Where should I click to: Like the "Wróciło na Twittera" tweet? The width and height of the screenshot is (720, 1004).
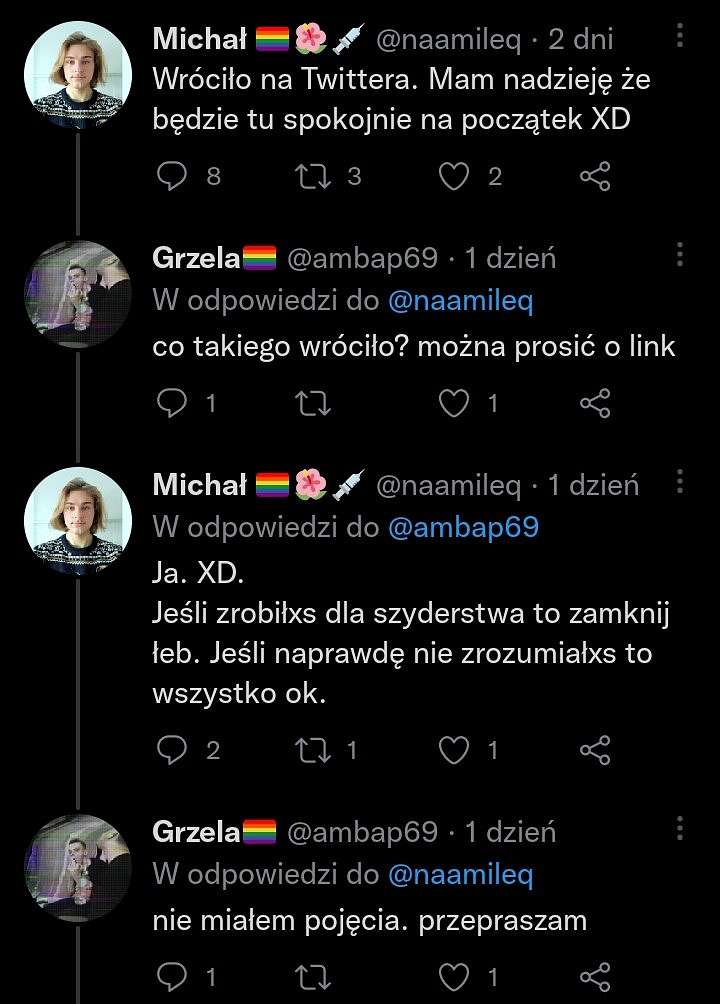[x=454, y=176]
